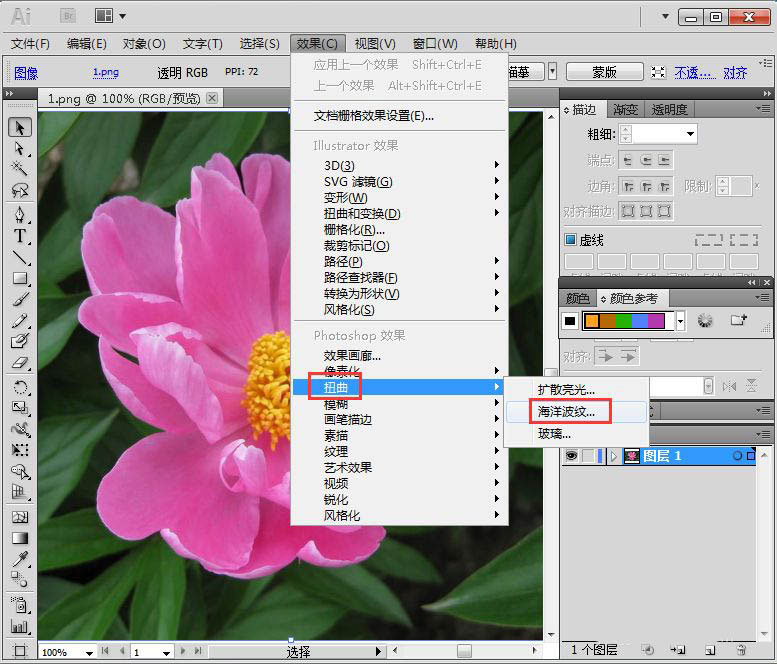Choose the first 边角 corner style button
The image size is (777, 664).
point(628,186)
